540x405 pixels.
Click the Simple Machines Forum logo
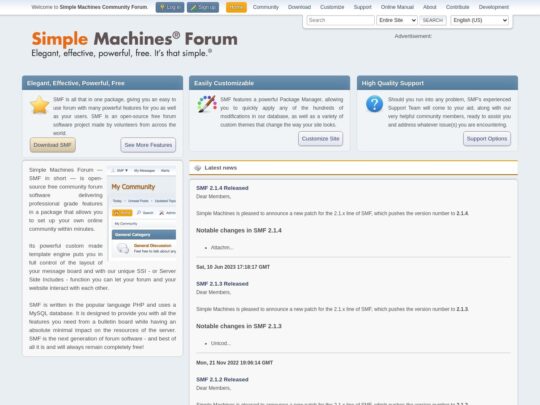[135, 44]
